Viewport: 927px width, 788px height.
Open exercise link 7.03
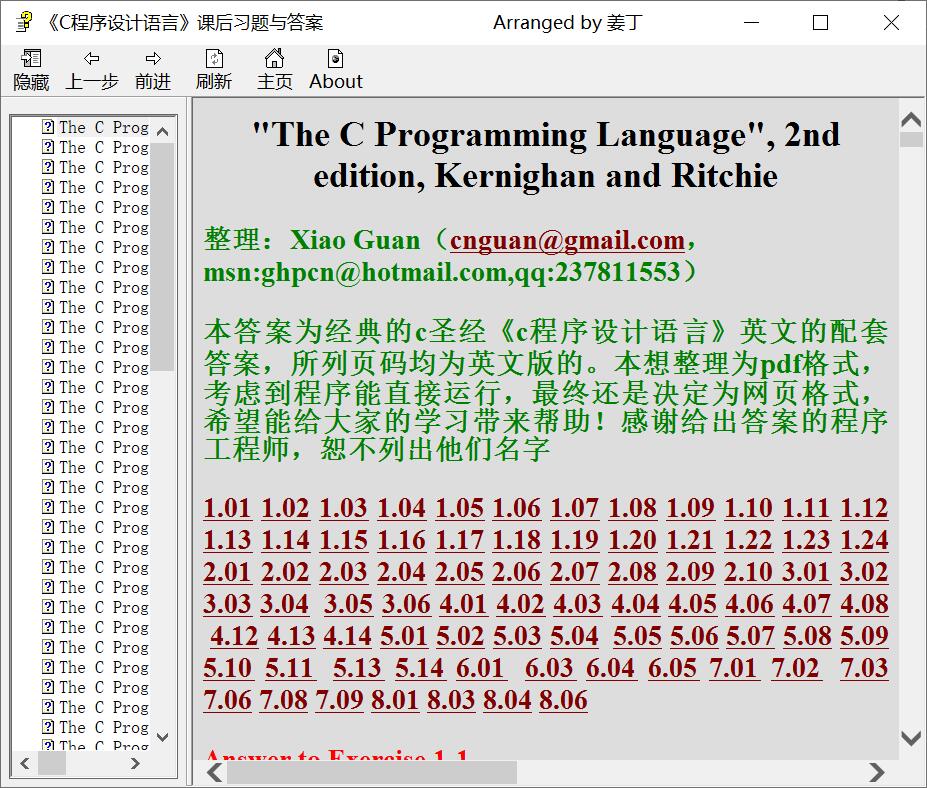click(864, 669)
